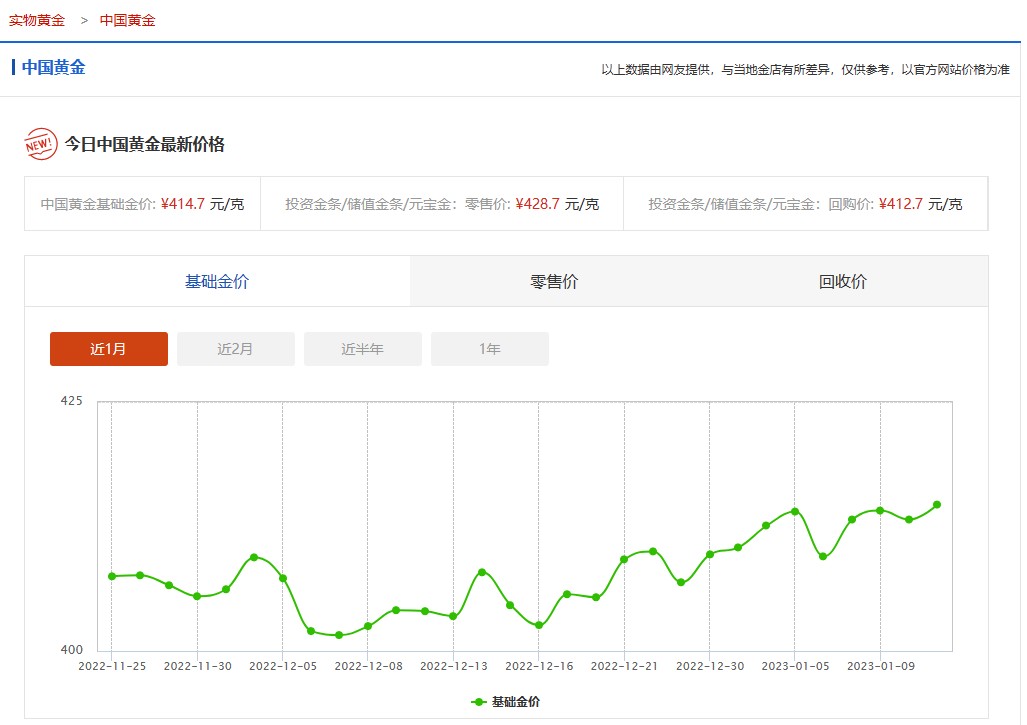The image size is (1027, 725).
Task: Click the 2023-01-09 axis label
Action: 881,666
